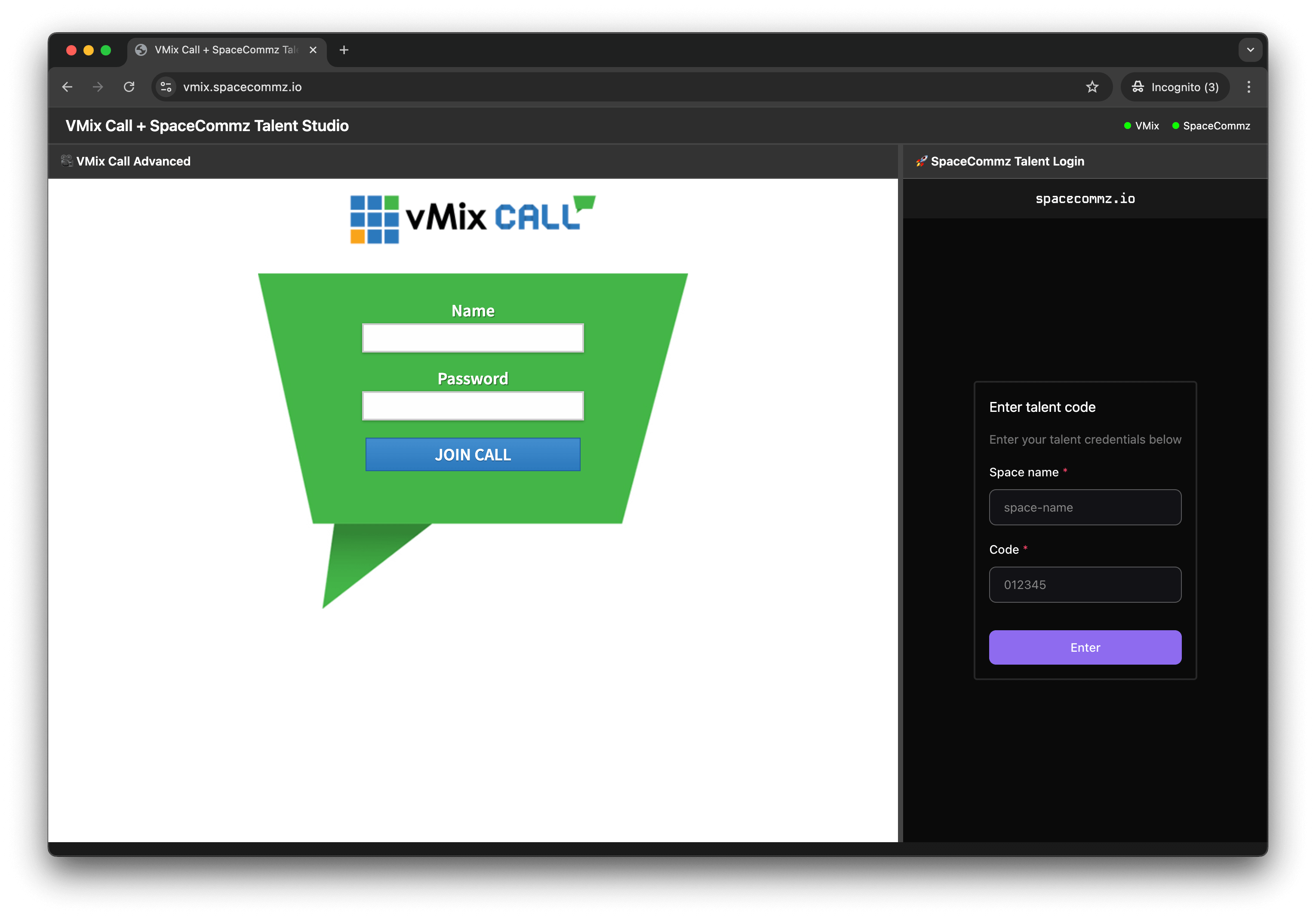Focus the Password input field
1316x920 pixels.
(473, 405)
